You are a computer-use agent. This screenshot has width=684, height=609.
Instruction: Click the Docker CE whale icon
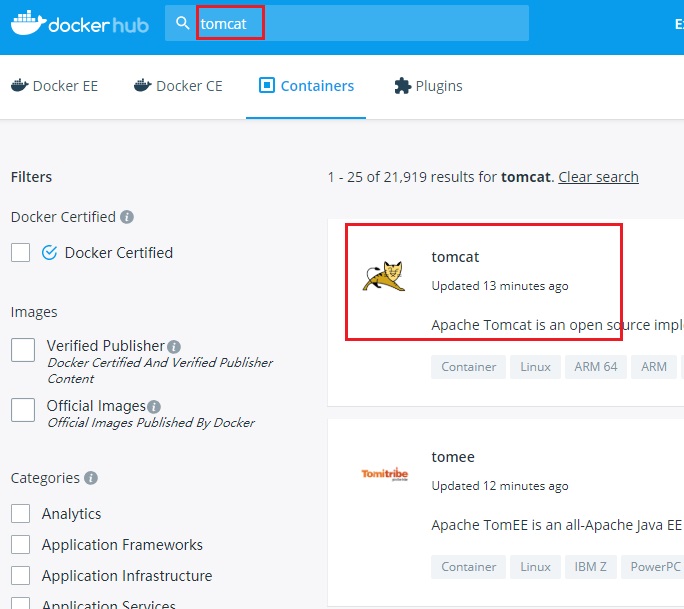coord(143,86)
